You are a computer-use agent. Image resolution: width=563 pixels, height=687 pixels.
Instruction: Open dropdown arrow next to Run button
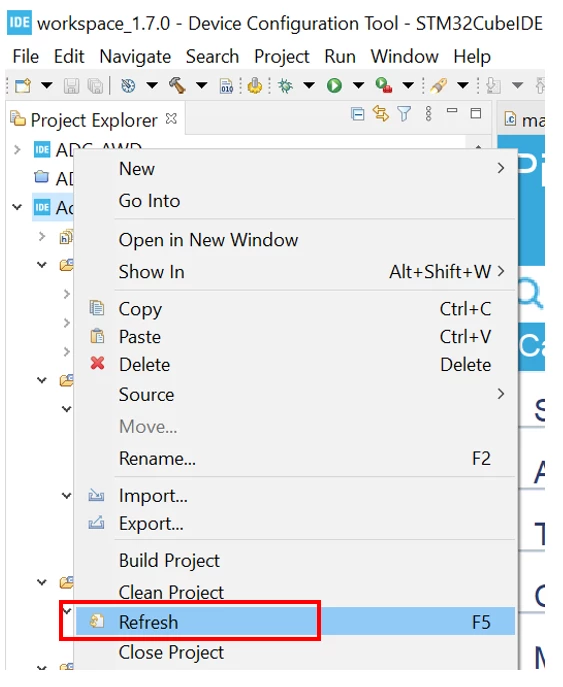[358, 85]
